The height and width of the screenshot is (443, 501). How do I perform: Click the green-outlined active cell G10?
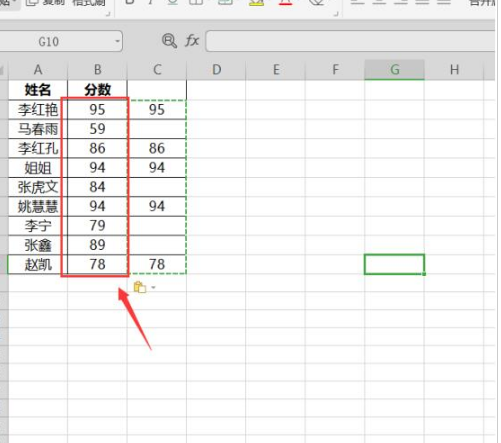[x=394, y=264]
